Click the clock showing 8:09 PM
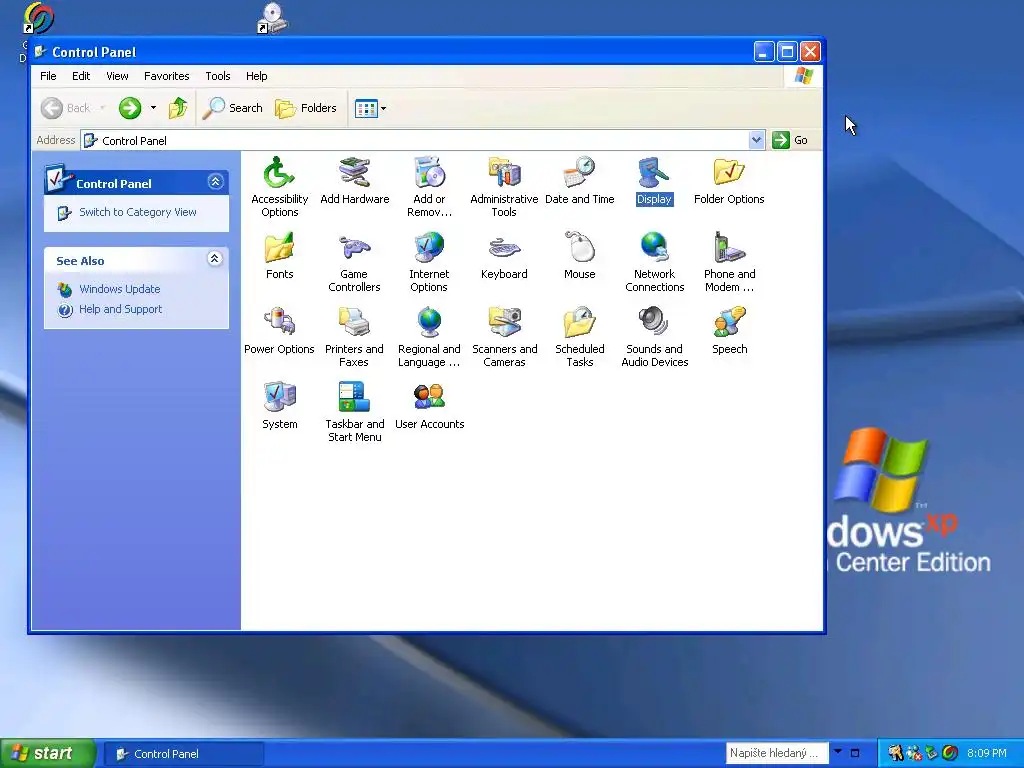This screenshot has height=768, width=1024. coord(987,753)
